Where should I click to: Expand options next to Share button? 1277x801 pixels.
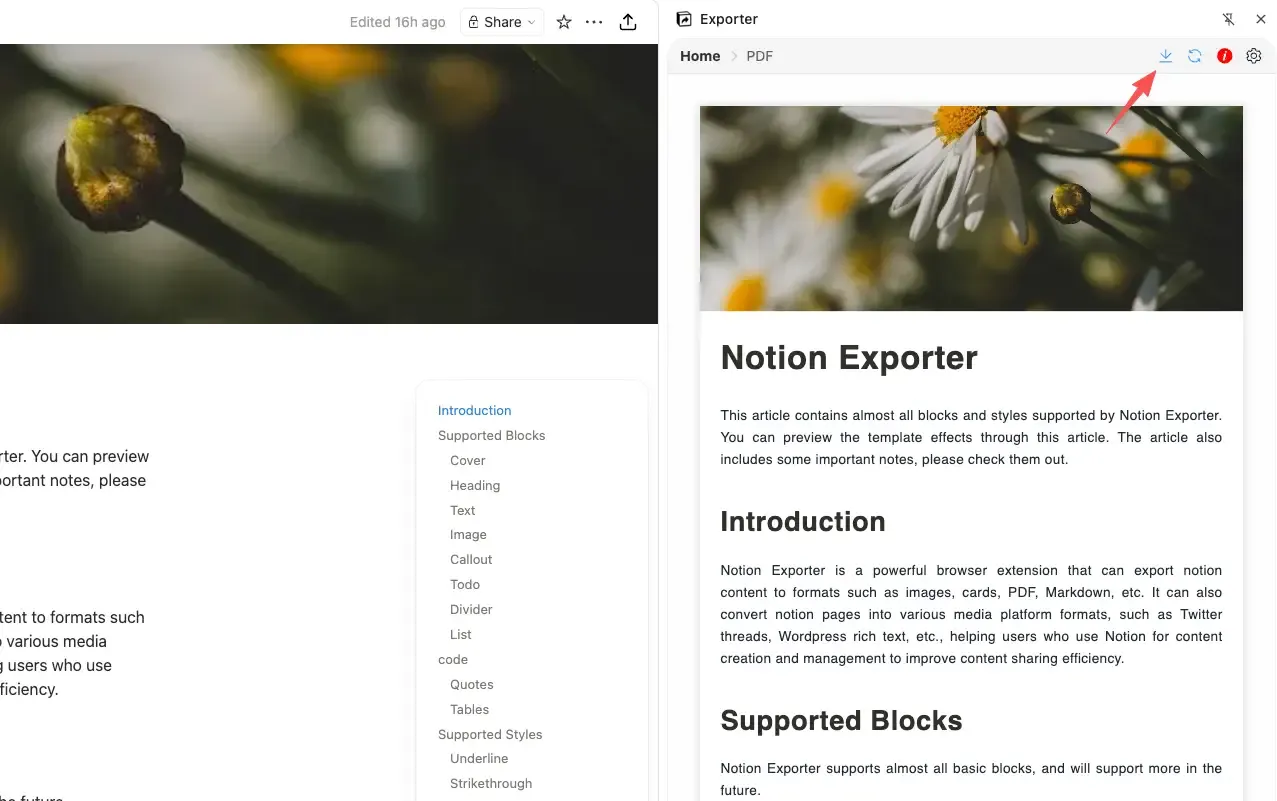(x=530, y=21)
